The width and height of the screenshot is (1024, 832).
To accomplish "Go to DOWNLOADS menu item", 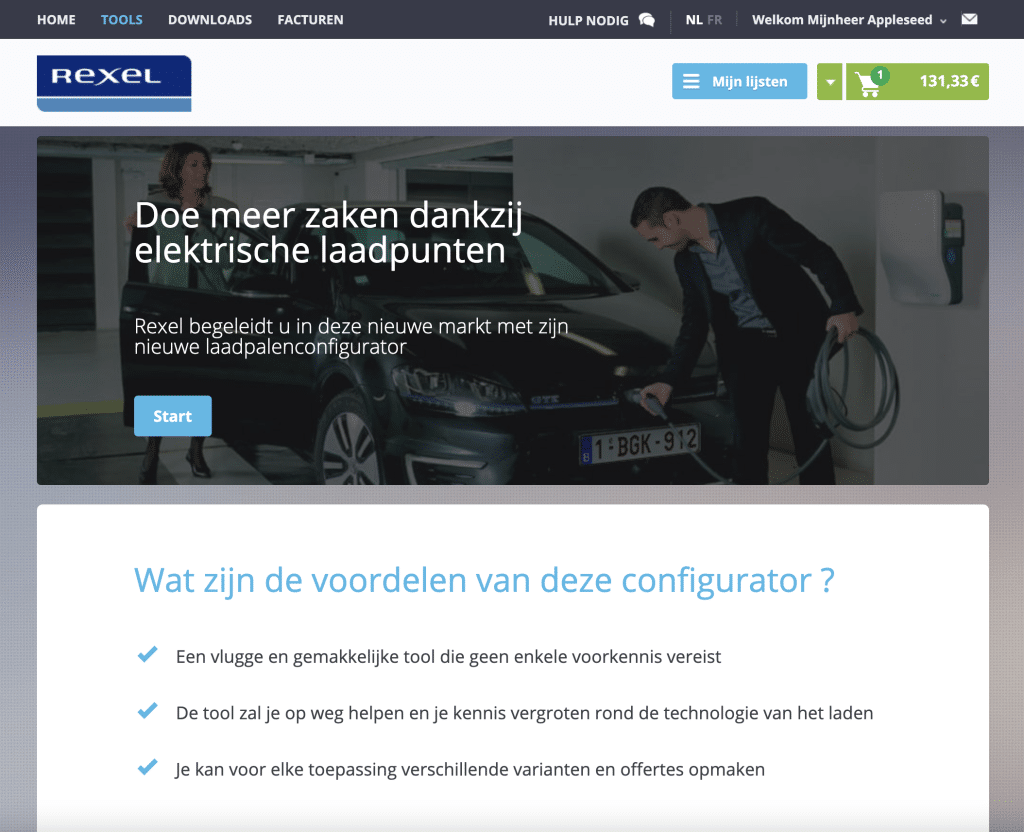I will click(210, 20).
